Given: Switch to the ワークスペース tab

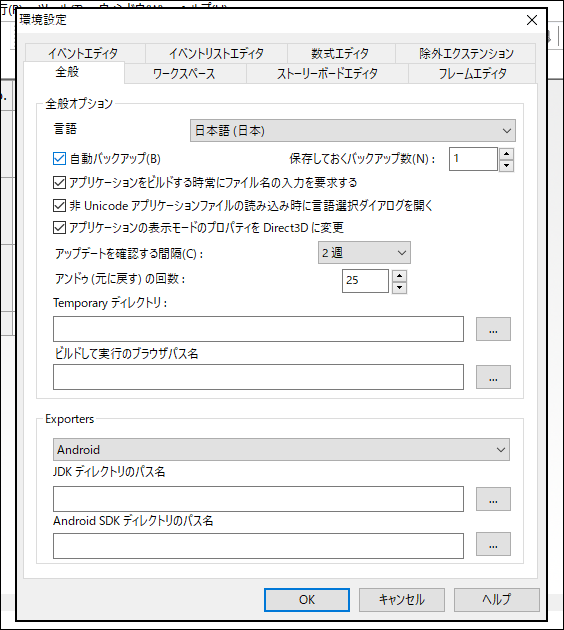Looking at the screenshot, I should 185,74.
